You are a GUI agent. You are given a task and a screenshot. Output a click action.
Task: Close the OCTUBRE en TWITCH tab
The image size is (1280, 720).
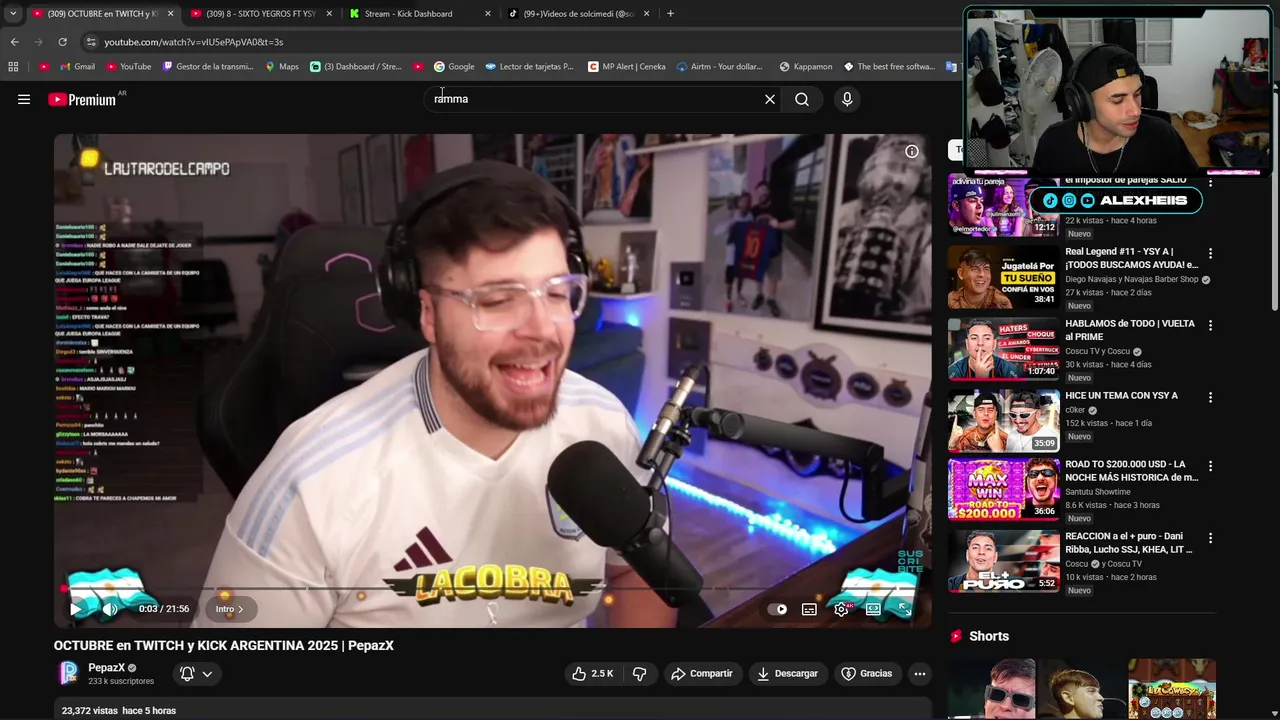pos(170,14)
